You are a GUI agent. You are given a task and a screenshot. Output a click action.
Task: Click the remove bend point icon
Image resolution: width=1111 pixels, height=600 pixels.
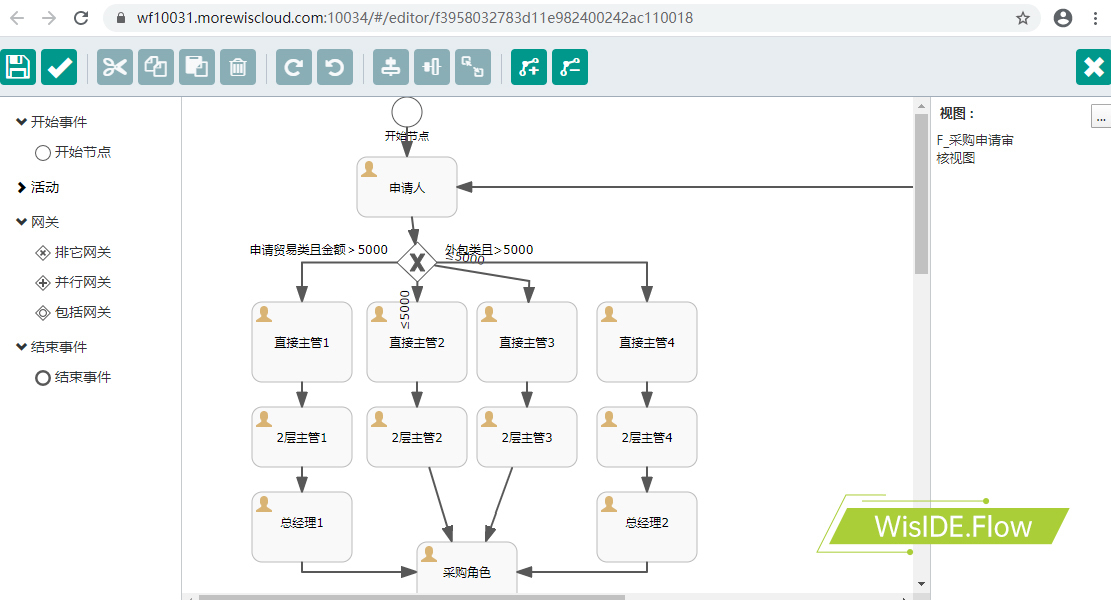coord(570,67)
